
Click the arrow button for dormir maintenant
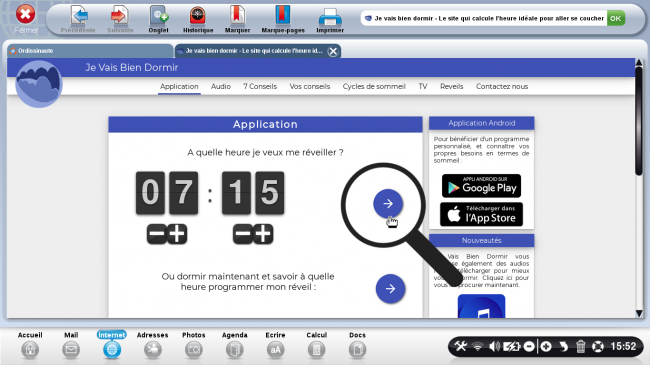[x=390, y=289]
